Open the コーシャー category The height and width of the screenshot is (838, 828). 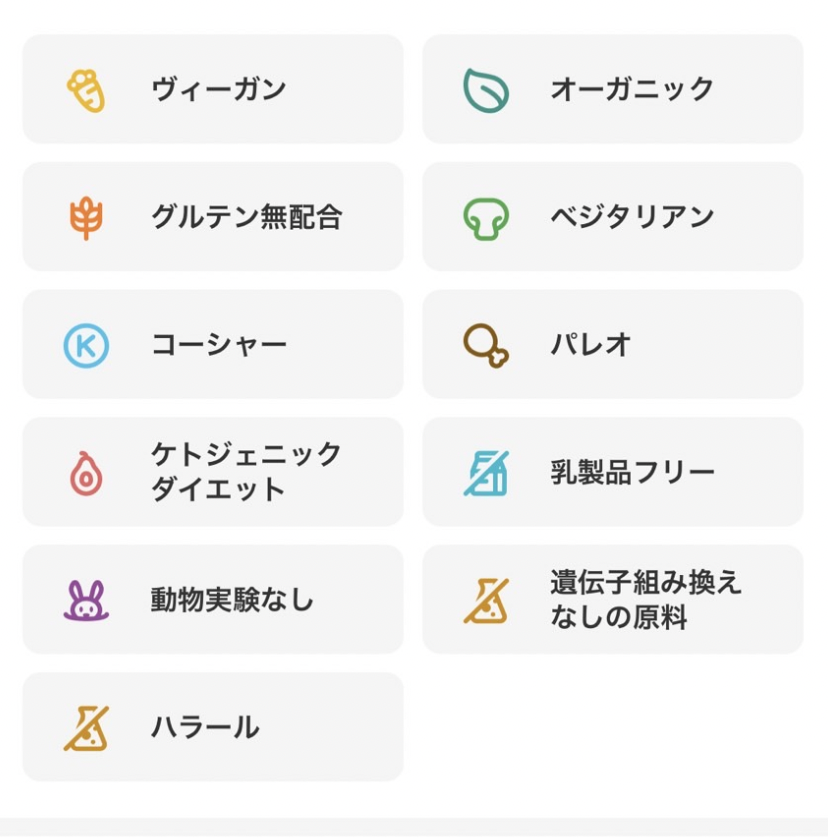coord(213,344)
